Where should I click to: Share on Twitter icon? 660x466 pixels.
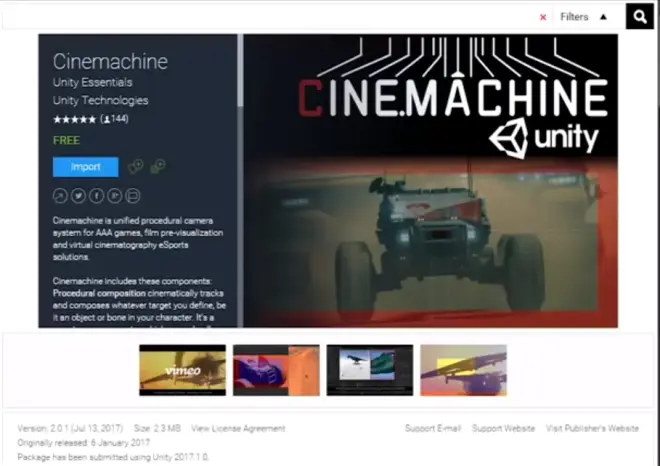pyautogui.click(x=78, y=196)
